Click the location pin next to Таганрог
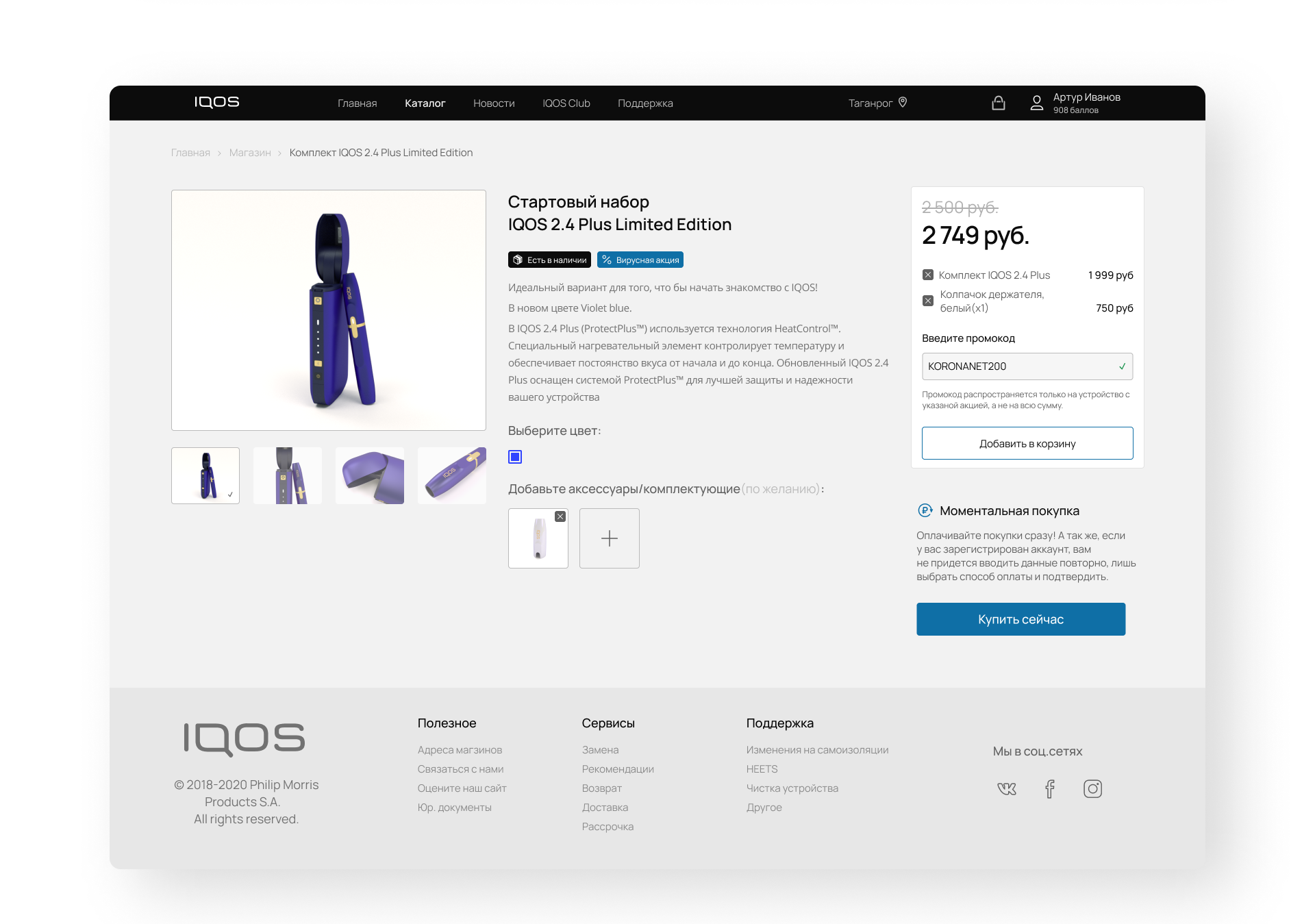 click(x=903, y=102)
